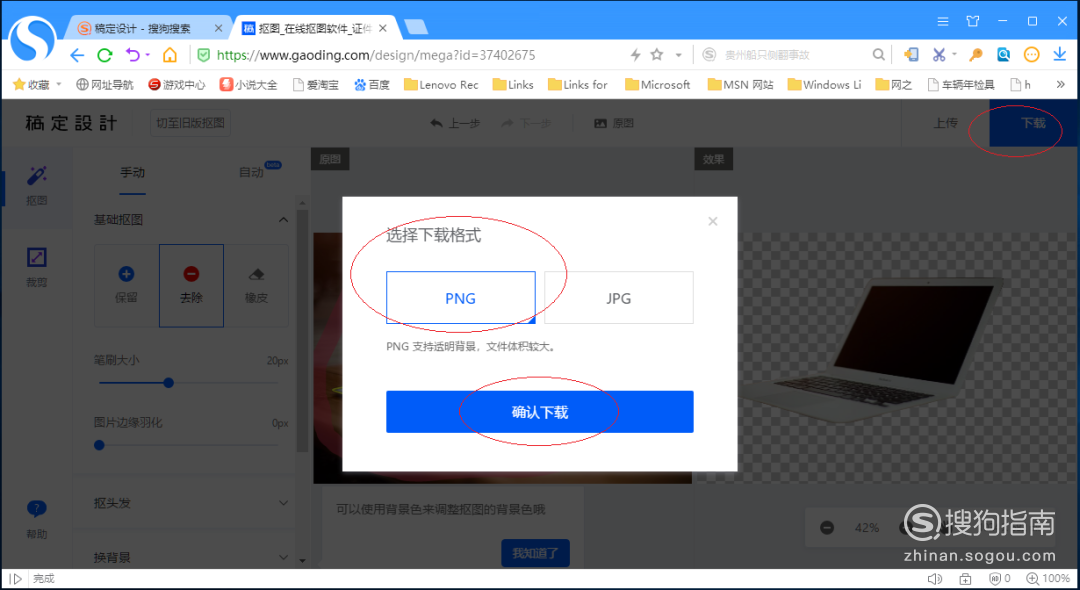Click the blue page-search extension icon
The image size is (1080, 590).
(x=1004, y=55)
